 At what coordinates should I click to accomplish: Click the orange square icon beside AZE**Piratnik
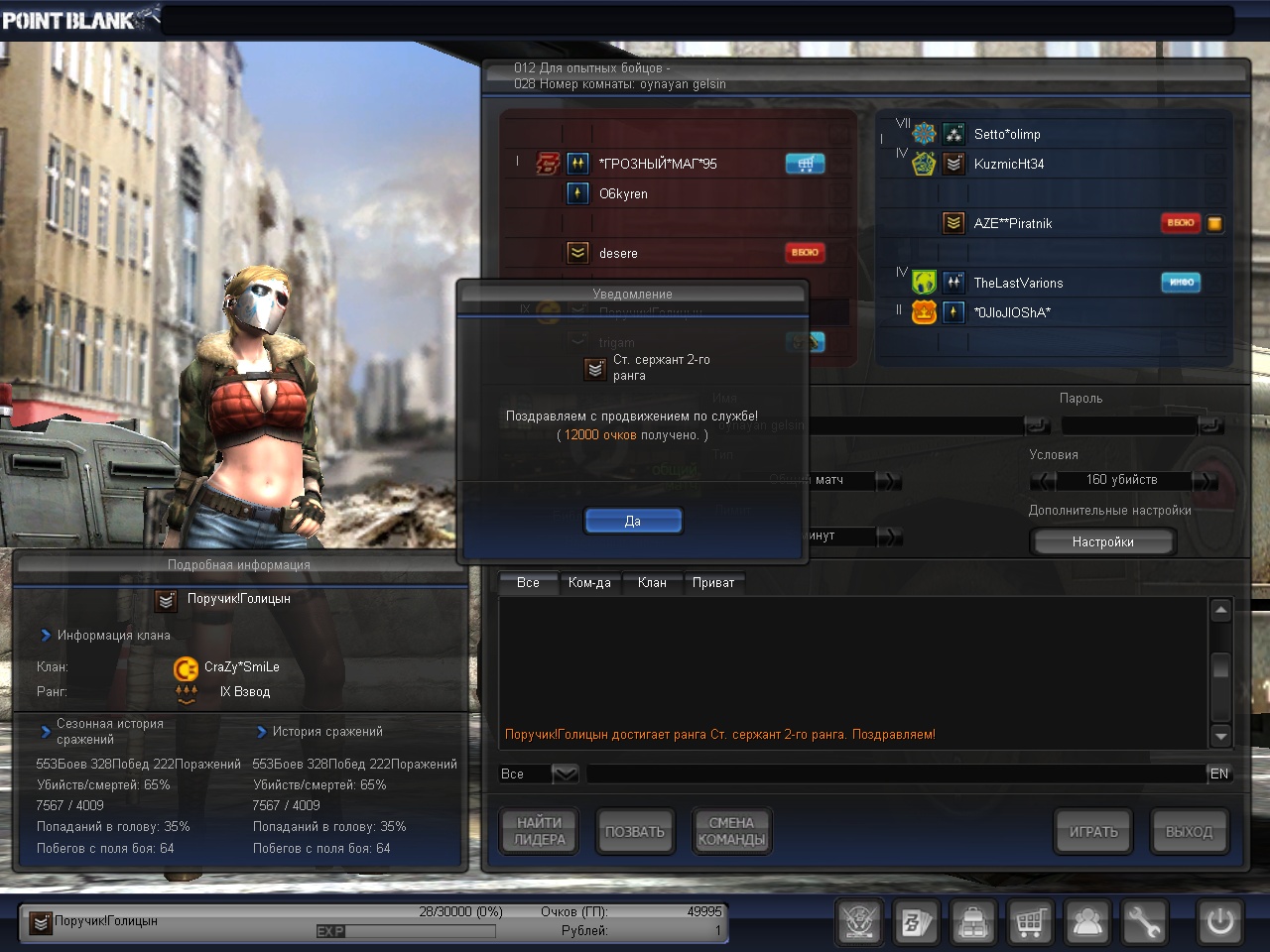1214,224
